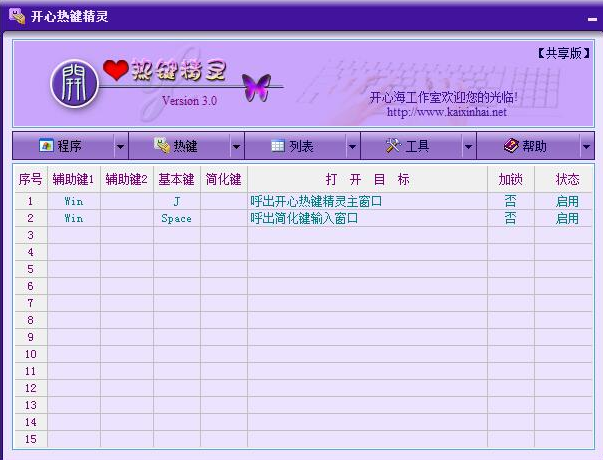Expand the 程序 dropdown arrow

point(121,146)
